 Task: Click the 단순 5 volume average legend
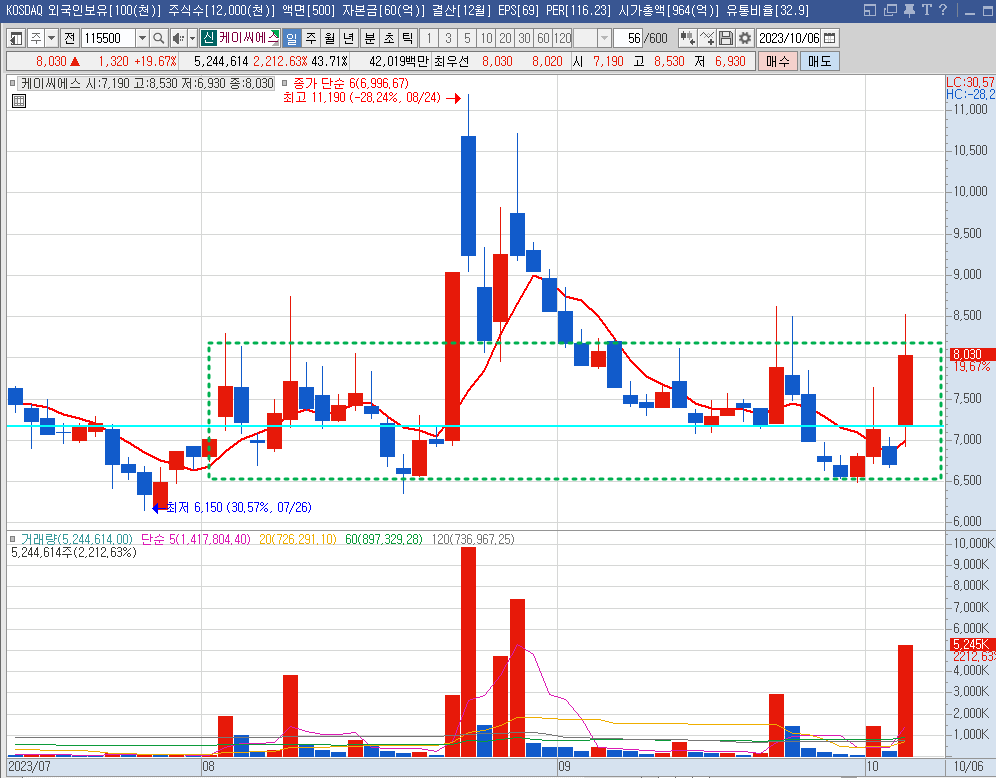tap(196, 539)
